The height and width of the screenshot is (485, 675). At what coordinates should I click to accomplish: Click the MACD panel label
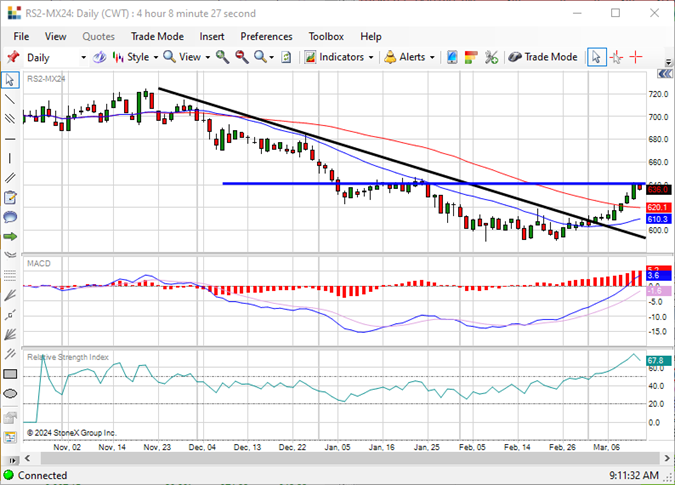tap(39, 263)
